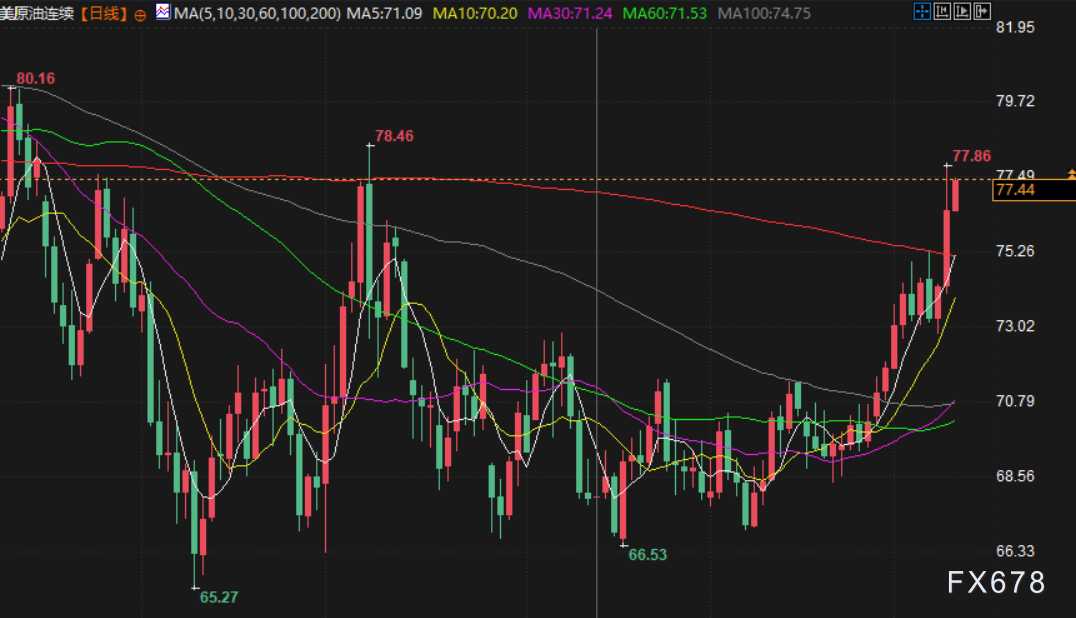The image size is (1076, 618).
Task: Click the 80.16 high price marker
Action: coord(36,78)
